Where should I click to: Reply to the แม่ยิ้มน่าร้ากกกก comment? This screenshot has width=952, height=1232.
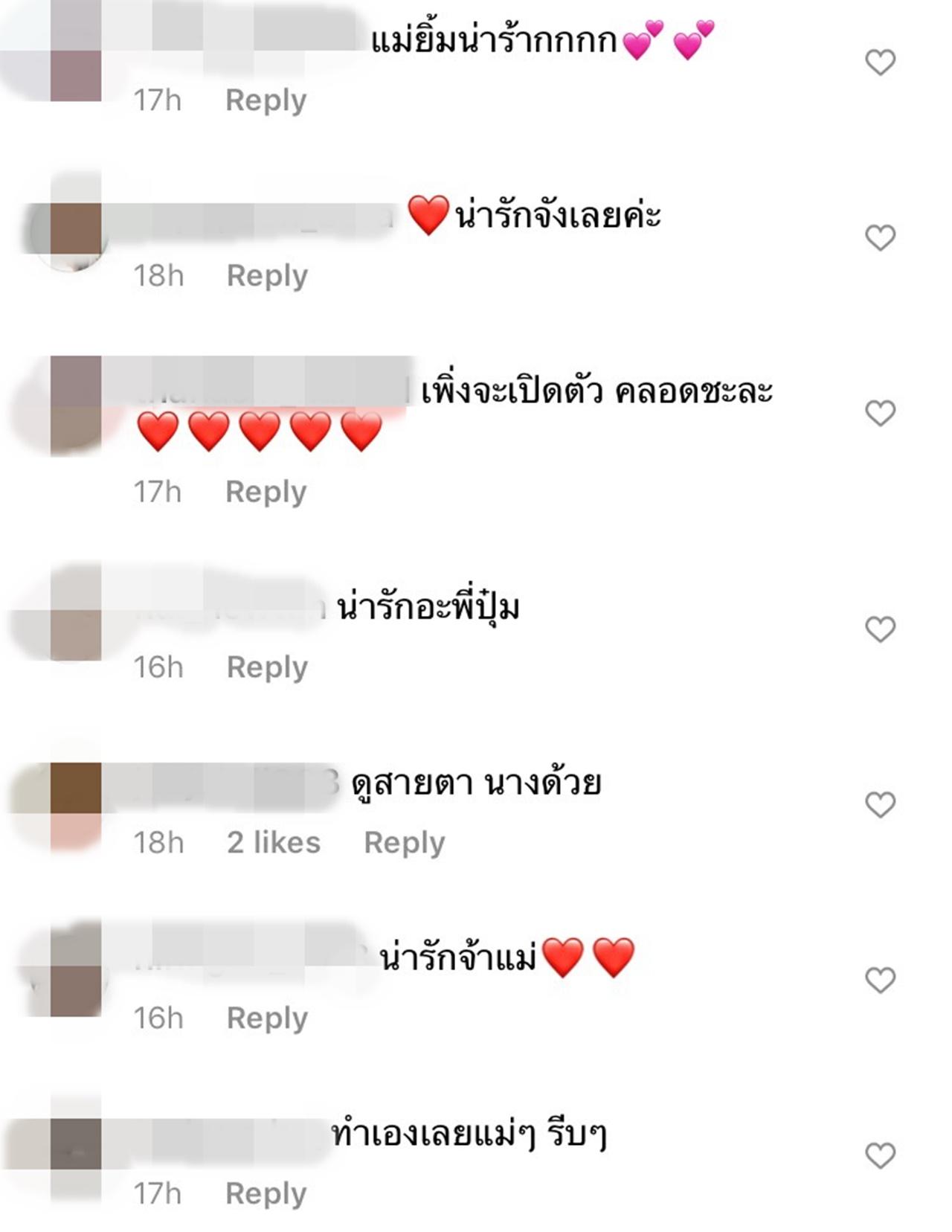point(266,100)
